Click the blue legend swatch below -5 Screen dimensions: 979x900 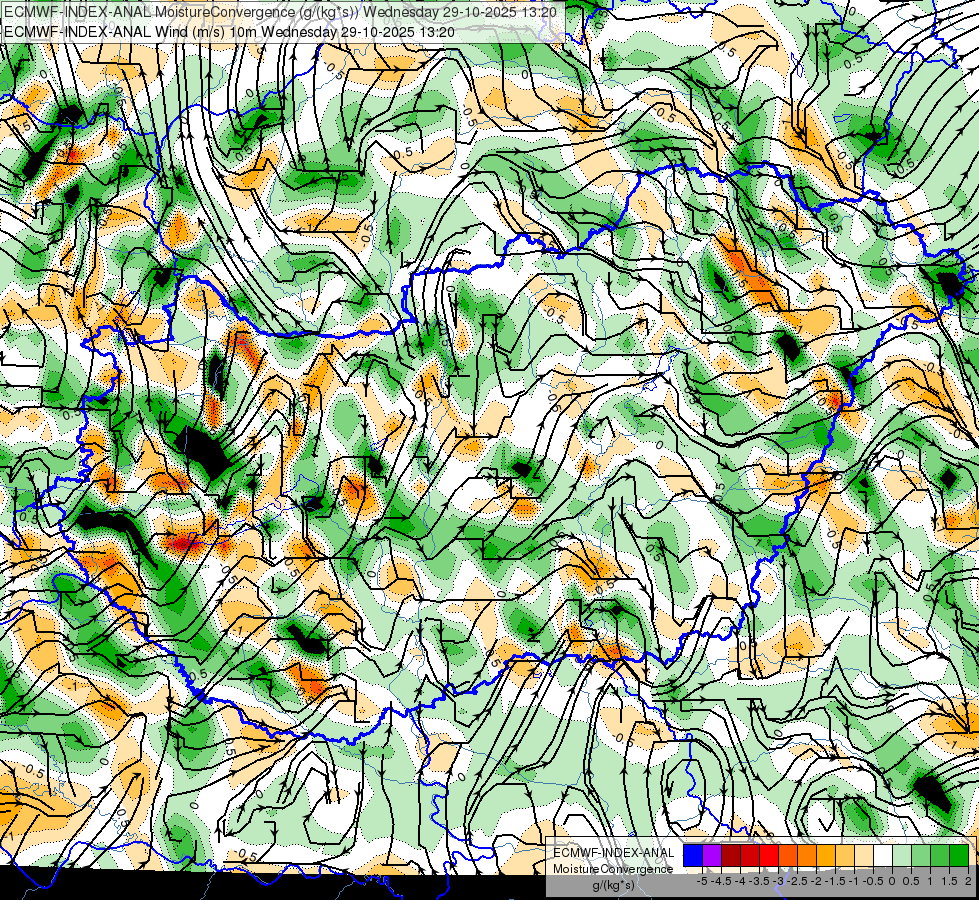click(x=693, y=855)
